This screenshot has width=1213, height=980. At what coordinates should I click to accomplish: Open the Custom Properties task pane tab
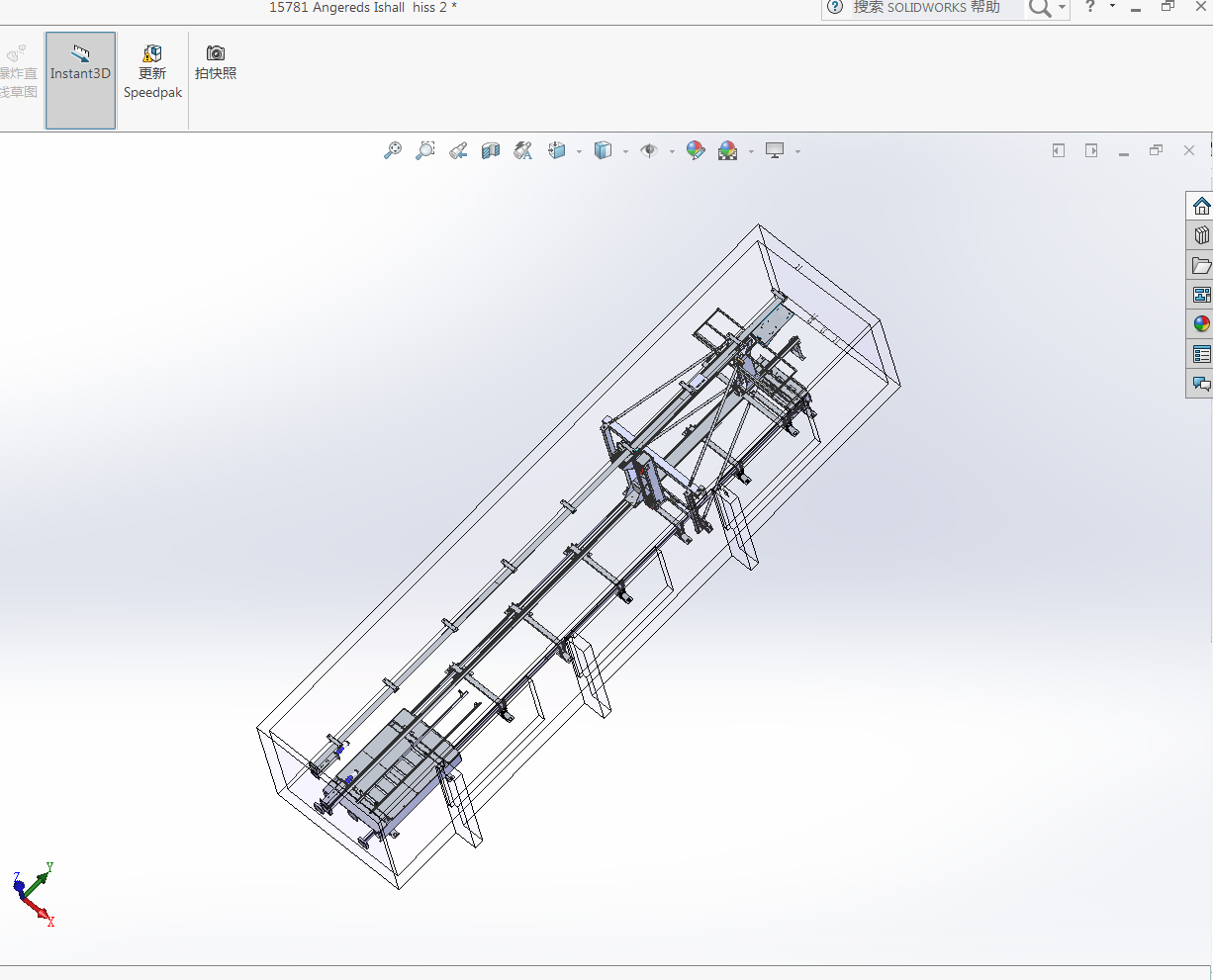pyautogui.click(x=1201, y=354)
